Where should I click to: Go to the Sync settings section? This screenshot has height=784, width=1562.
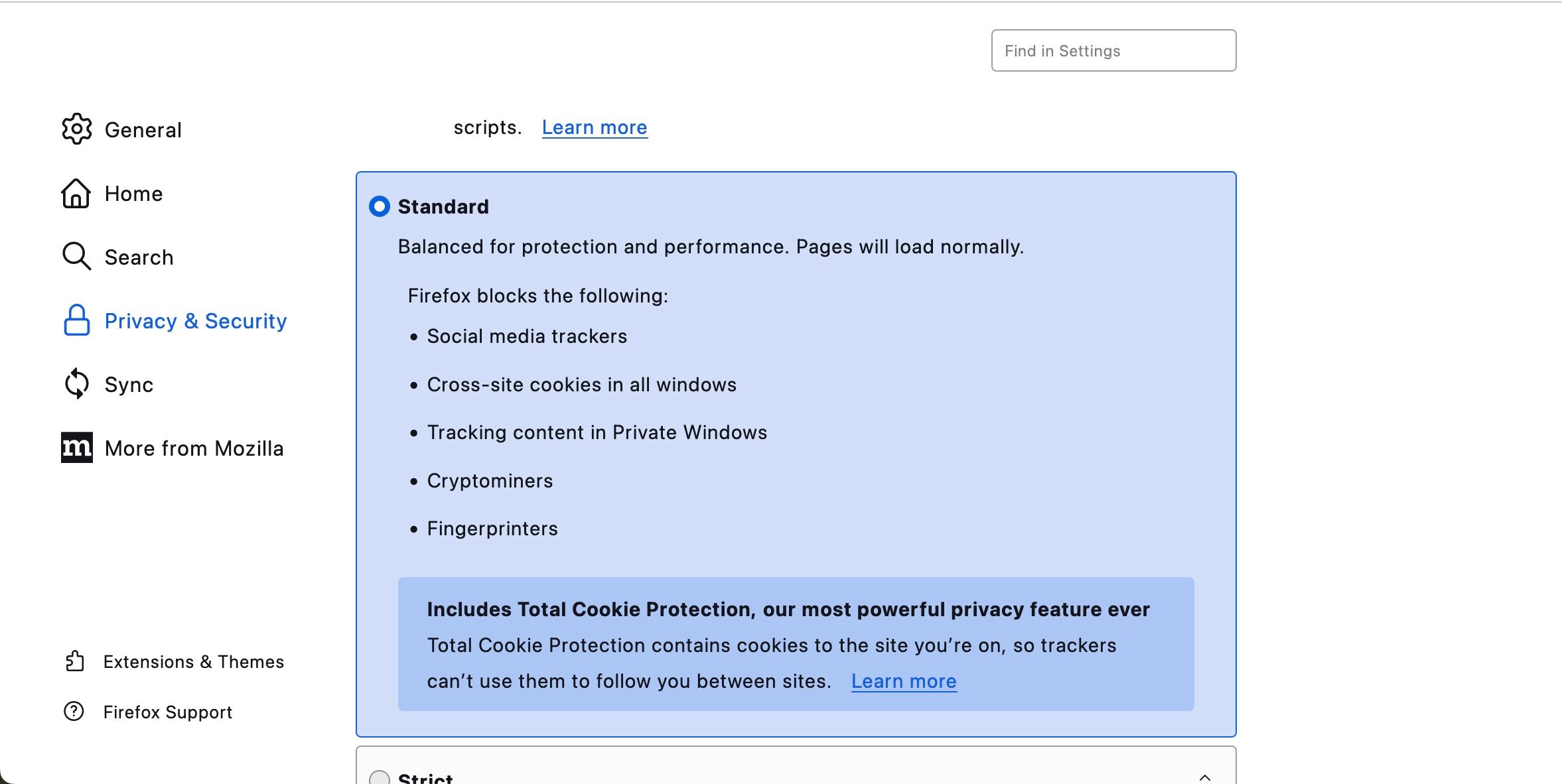pyautogui.click(x=128, y=384)
